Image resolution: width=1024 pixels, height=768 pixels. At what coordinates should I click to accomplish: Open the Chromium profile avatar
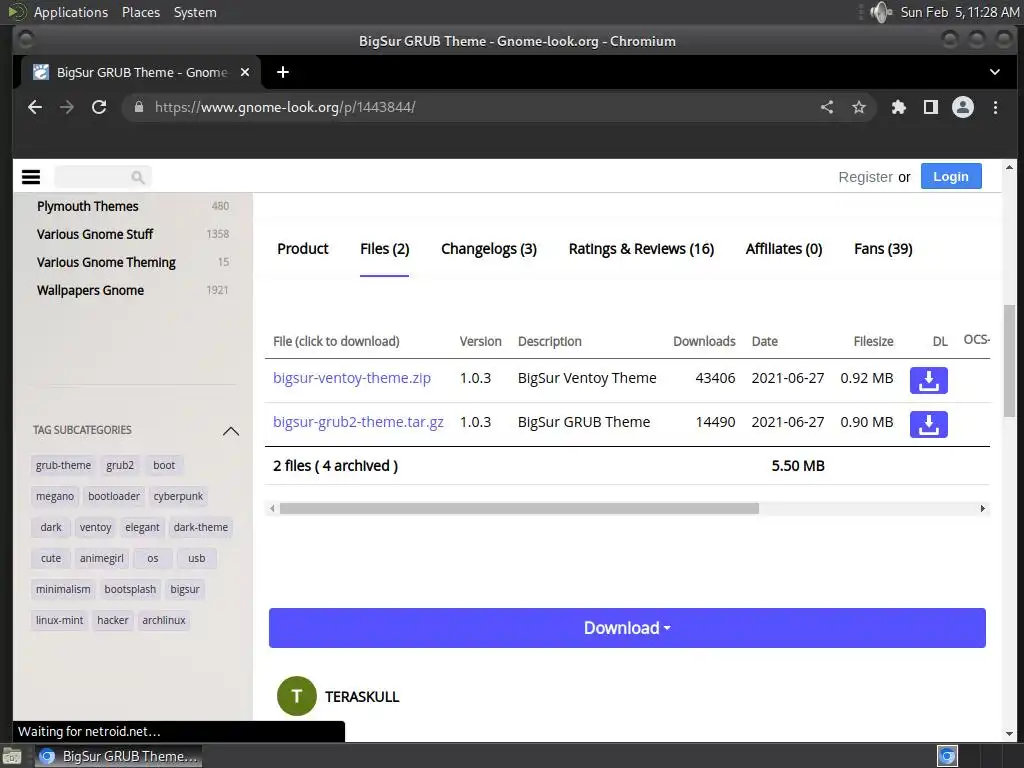963,107
